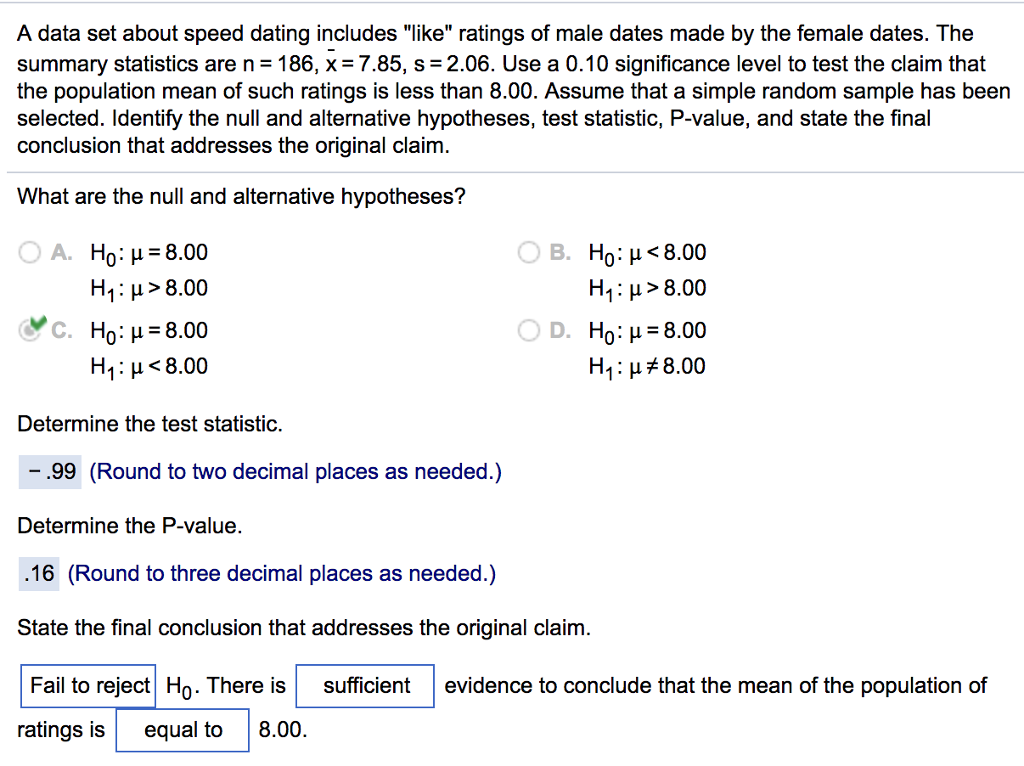Click option C alternative H1: μ<8.00

(149, 367)
